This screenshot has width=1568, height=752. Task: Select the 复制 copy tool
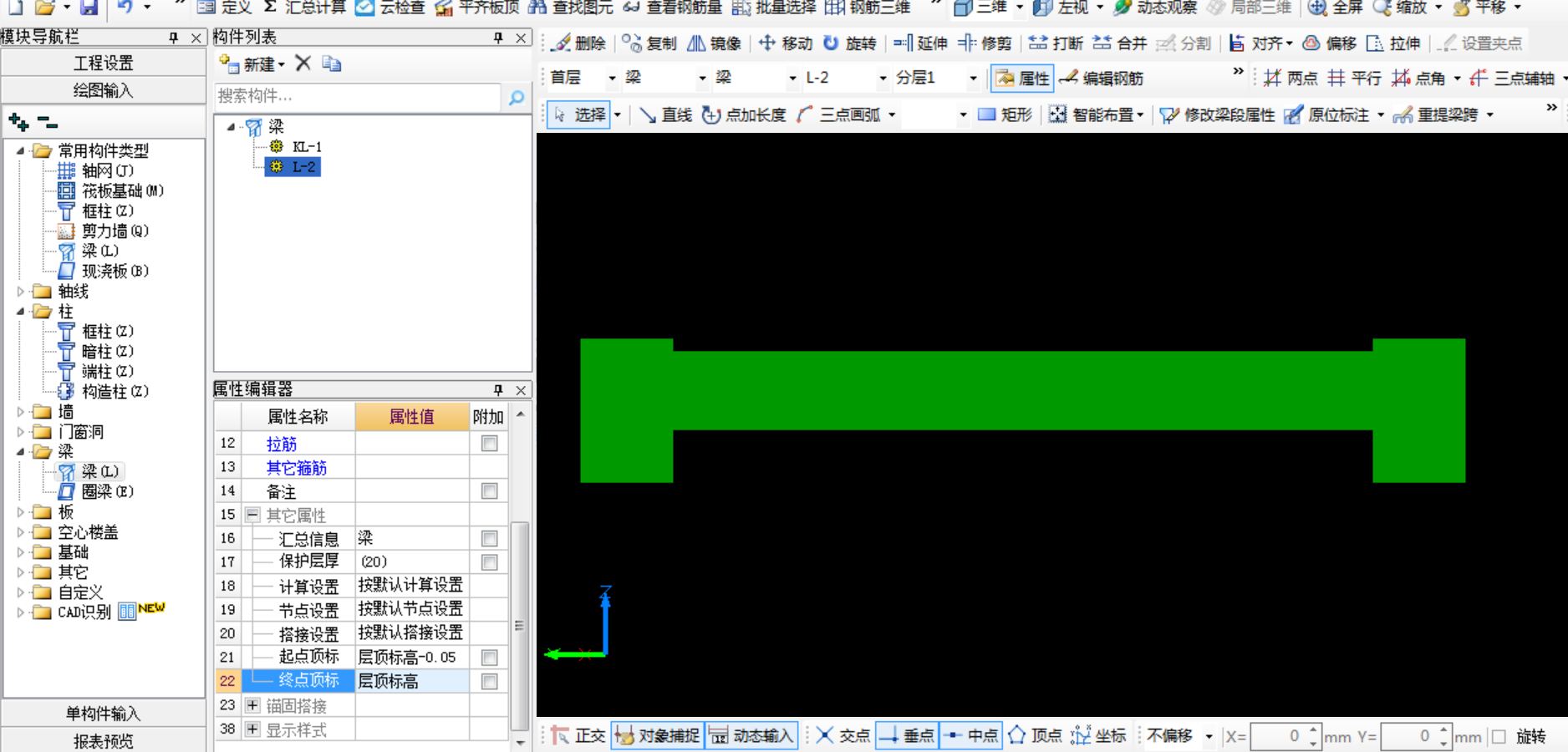[x=649, y=43]
